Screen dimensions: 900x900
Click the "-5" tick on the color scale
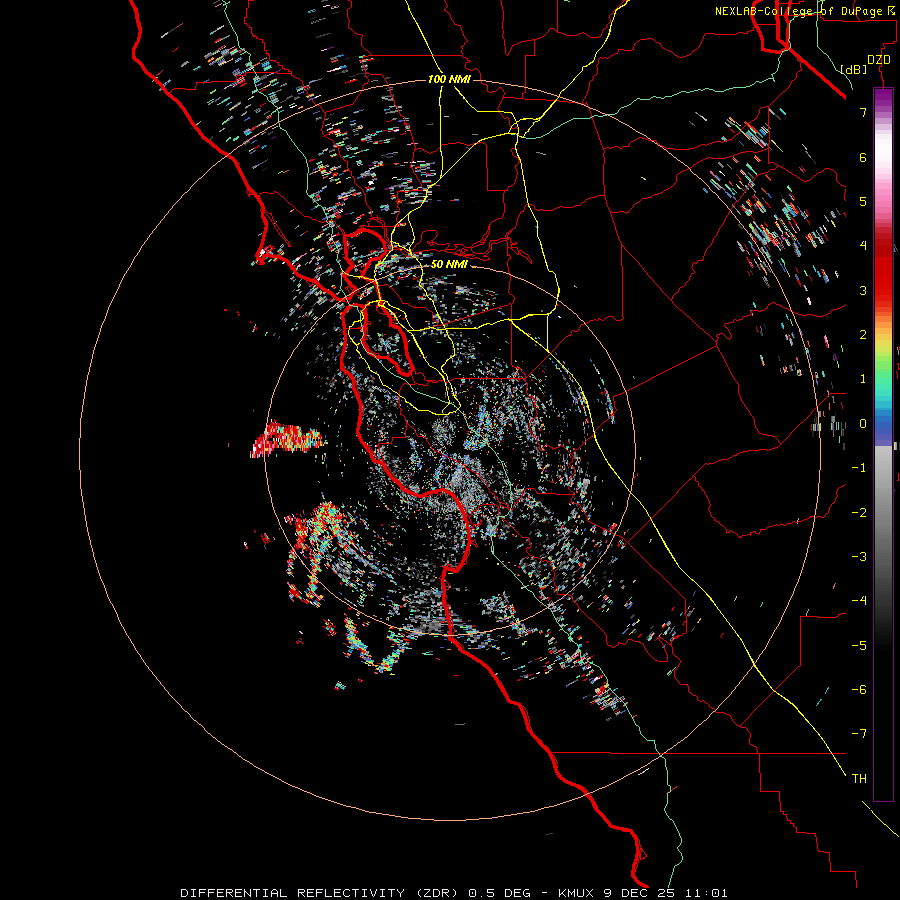click(x=859, y=646)
